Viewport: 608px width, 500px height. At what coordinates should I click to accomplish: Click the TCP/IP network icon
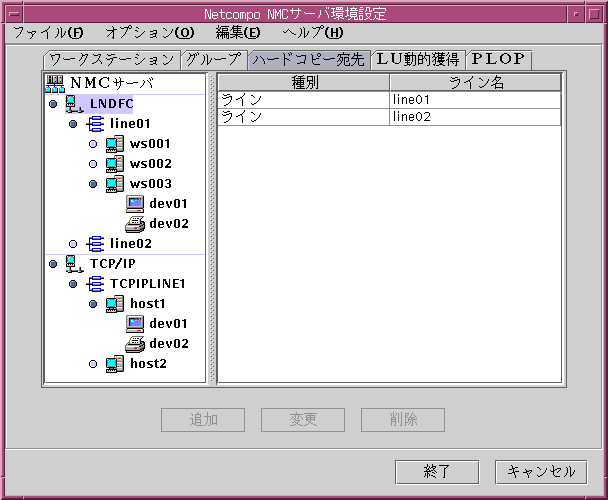pos(74,264)
